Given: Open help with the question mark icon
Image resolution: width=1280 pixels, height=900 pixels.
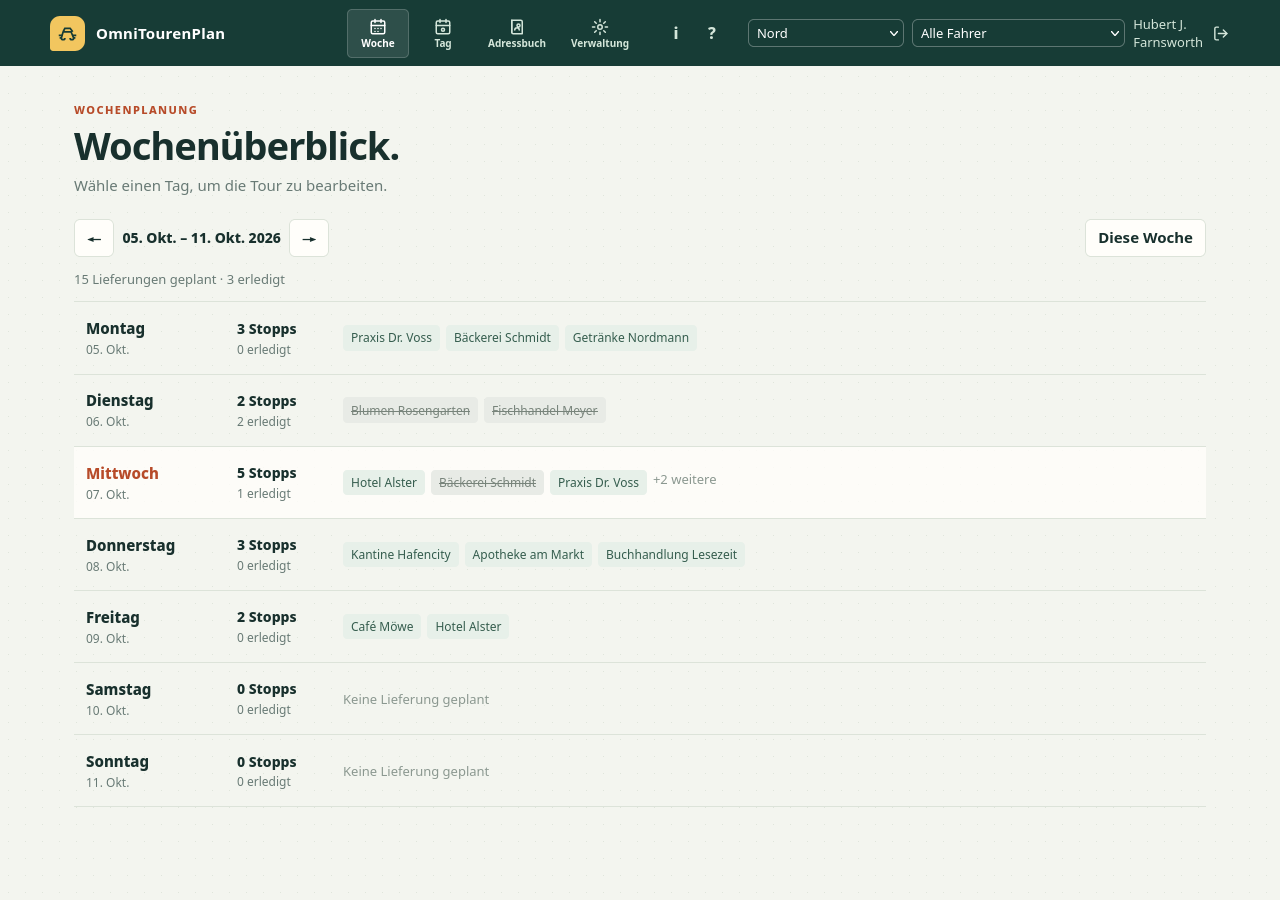Looking at the screenshot, I should coord(712,33).
